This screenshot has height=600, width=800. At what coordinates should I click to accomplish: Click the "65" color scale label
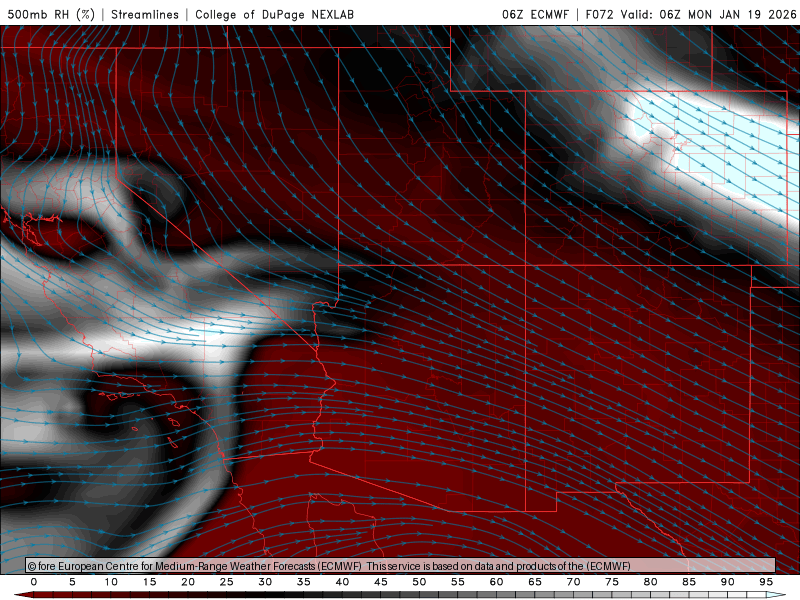(535, 582)
